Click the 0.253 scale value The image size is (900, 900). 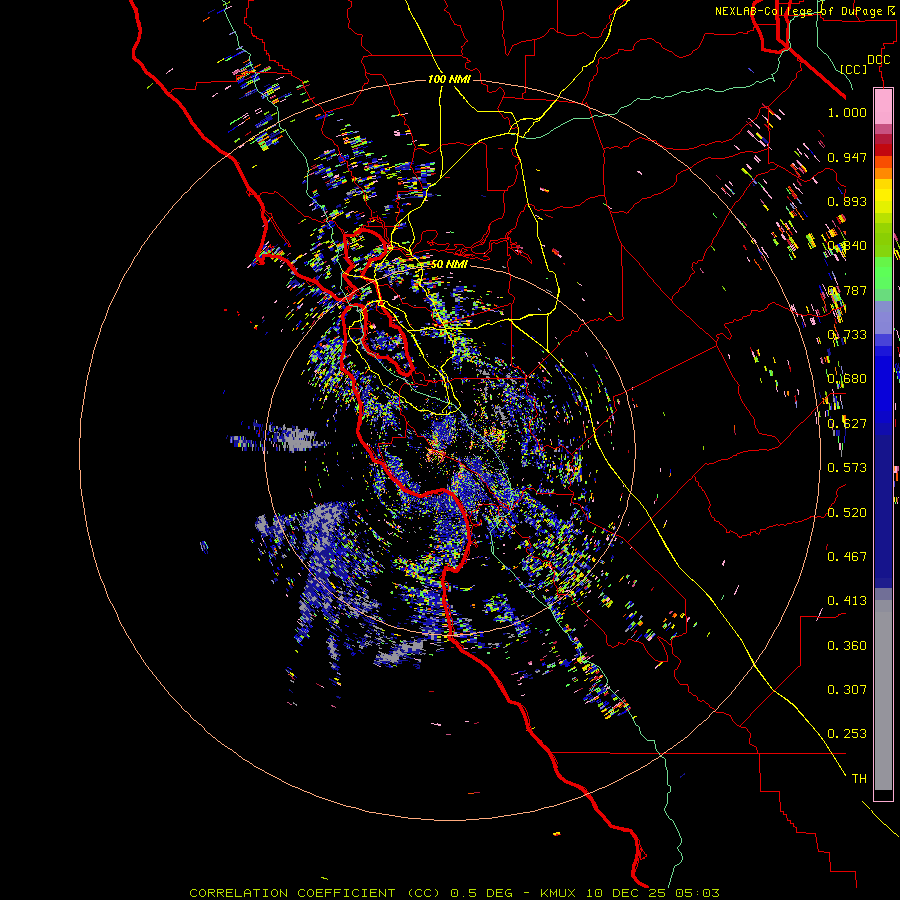click(847, 734)
